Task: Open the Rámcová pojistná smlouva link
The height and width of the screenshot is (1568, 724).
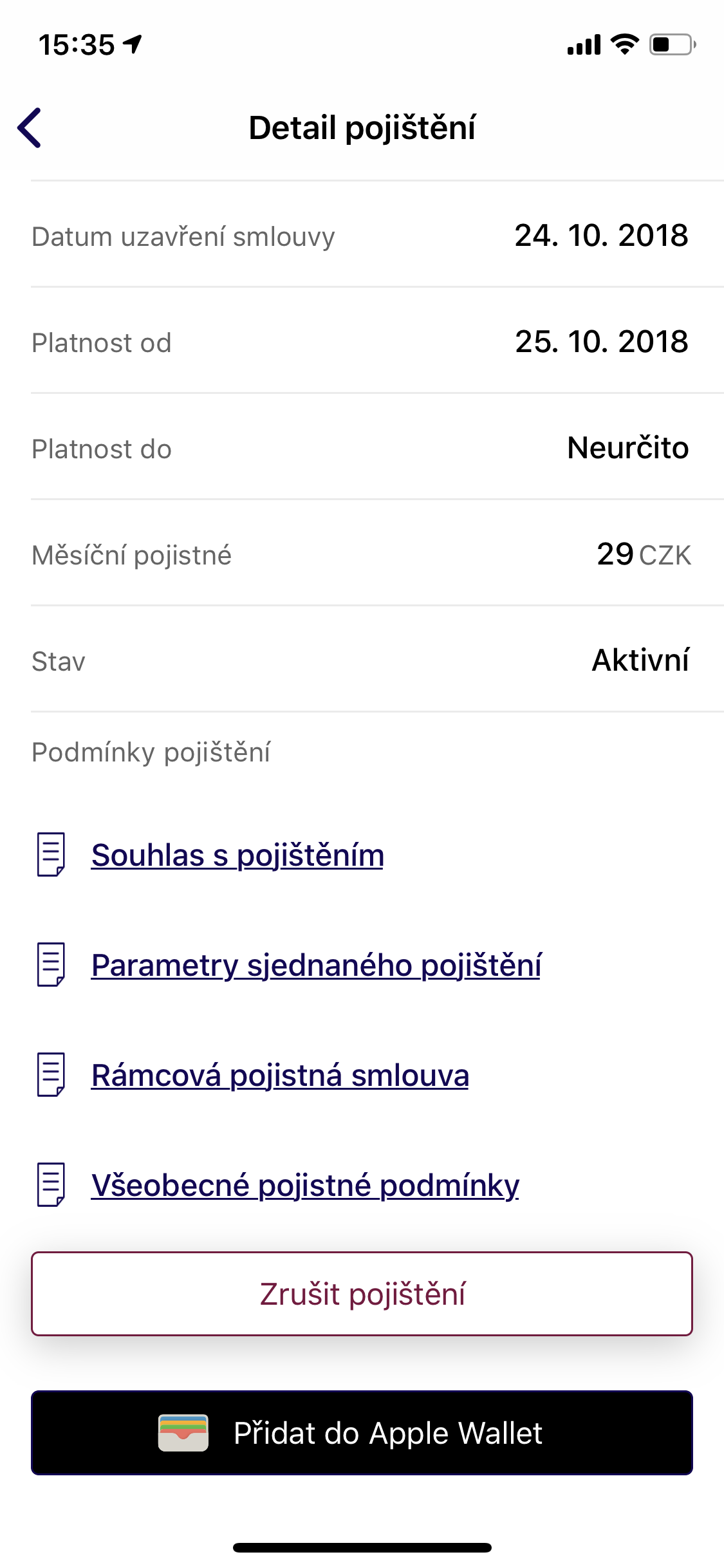Action: tap(280, 1076)
